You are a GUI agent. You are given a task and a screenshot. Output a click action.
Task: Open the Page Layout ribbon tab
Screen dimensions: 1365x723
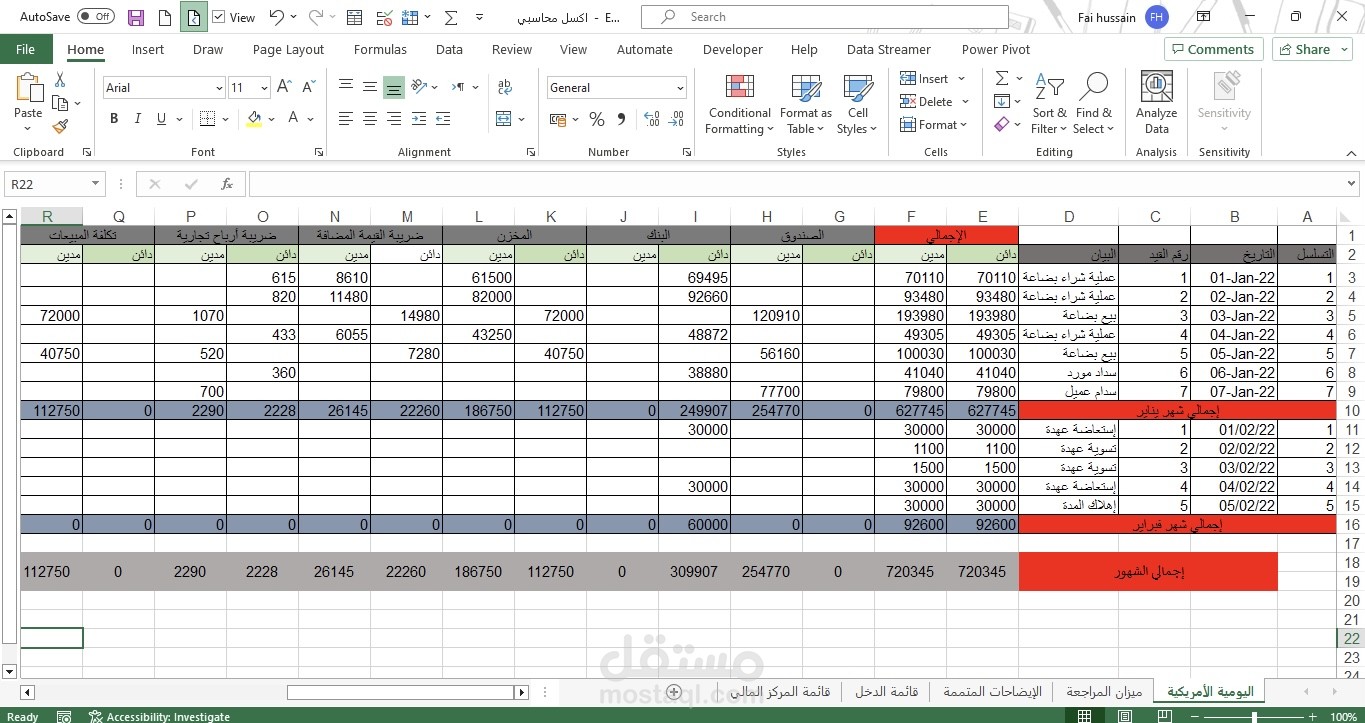(x=288, y=49)
